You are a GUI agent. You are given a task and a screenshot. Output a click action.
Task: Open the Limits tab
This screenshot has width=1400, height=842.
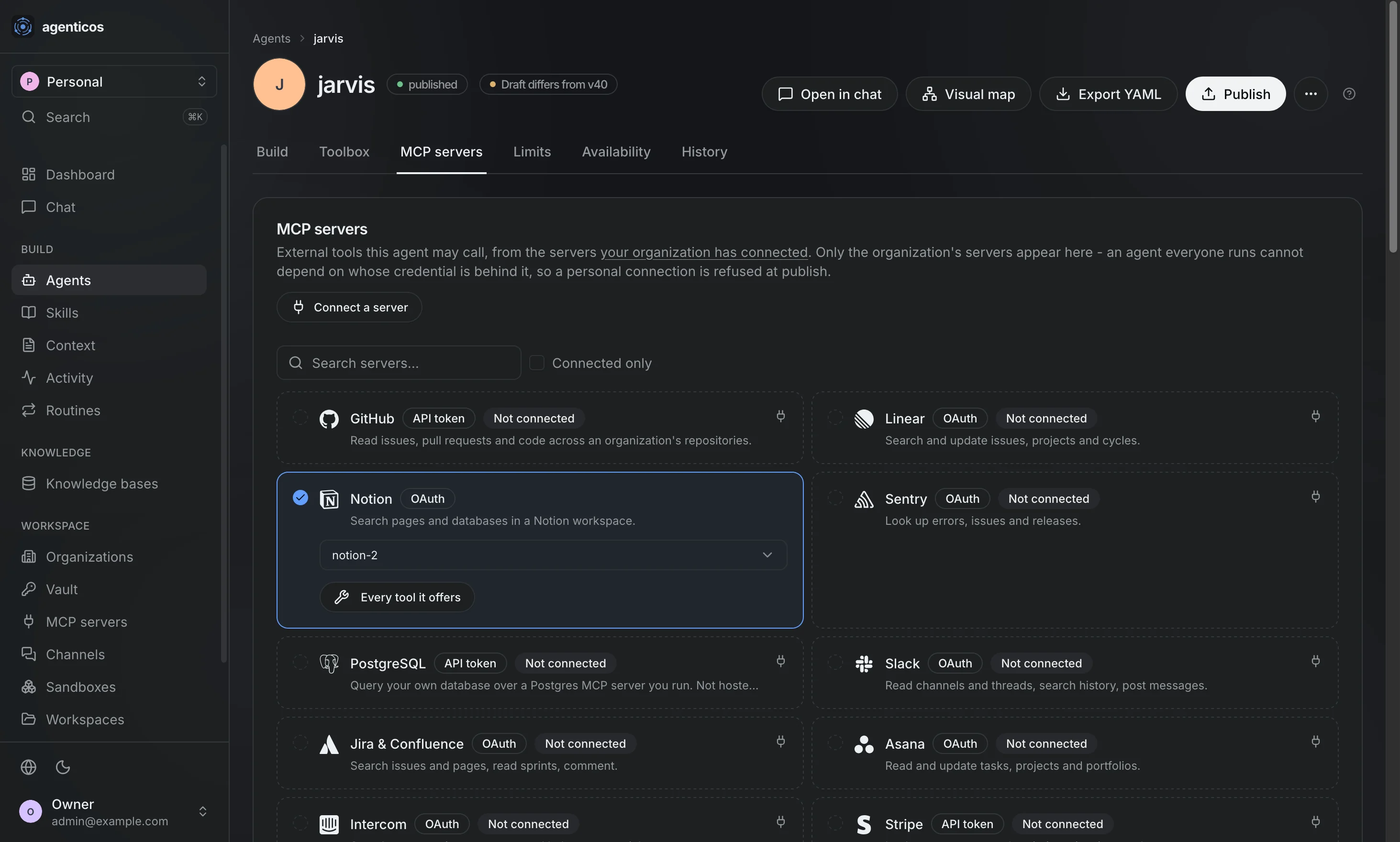coord(533,152)
